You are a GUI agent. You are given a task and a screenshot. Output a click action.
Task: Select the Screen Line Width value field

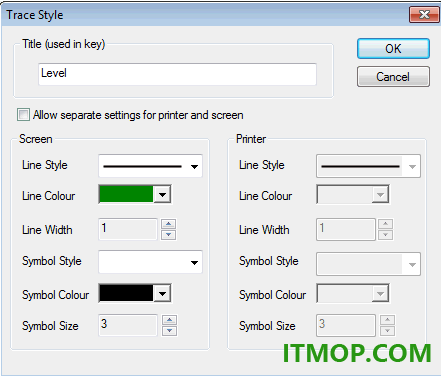point(128,229)
